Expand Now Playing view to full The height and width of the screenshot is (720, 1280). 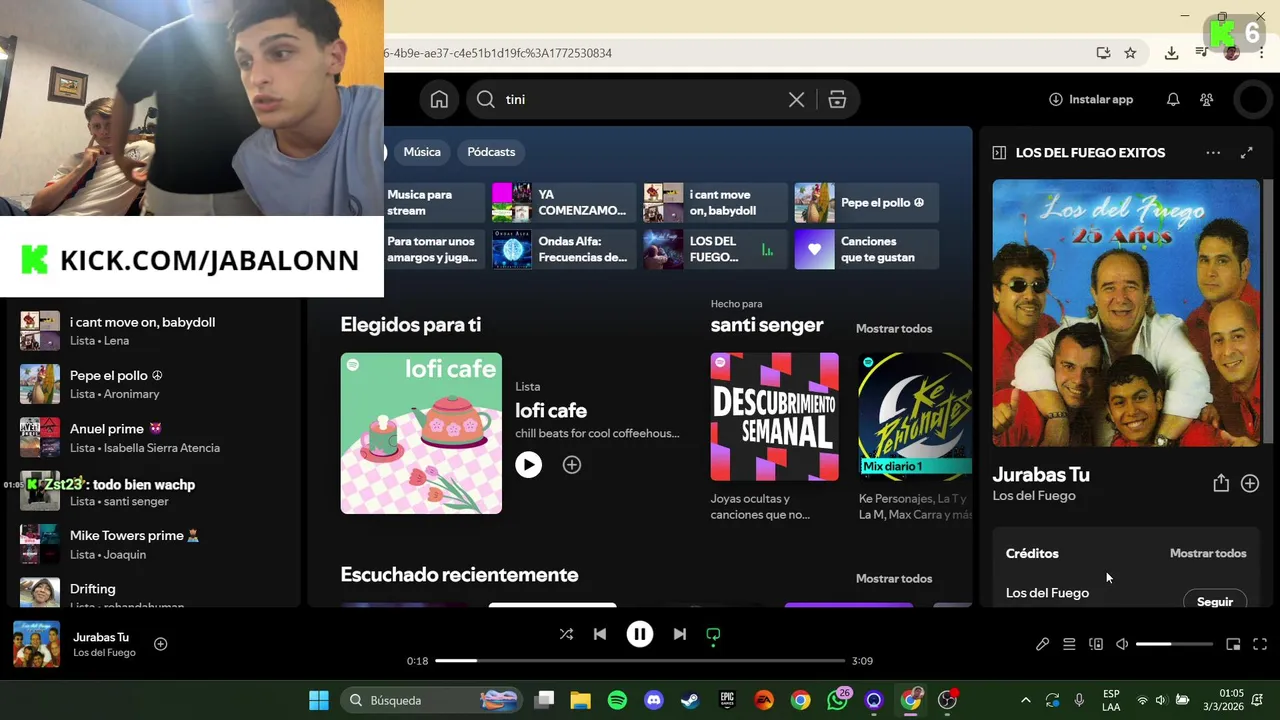[x=1247, y=153]
